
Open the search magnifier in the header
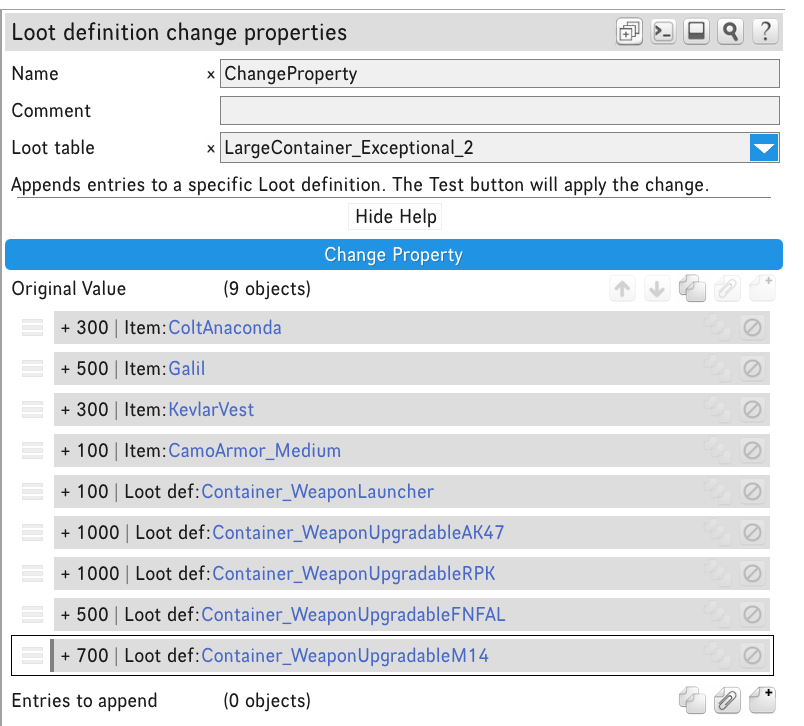731,32
